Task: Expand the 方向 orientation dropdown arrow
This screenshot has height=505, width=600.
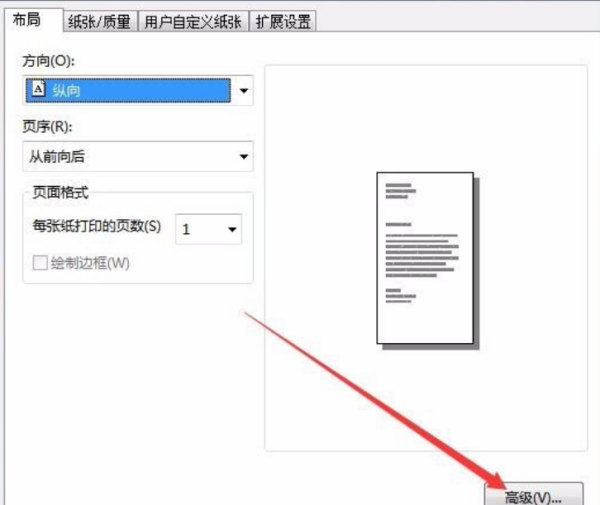Action: [243, 91]
